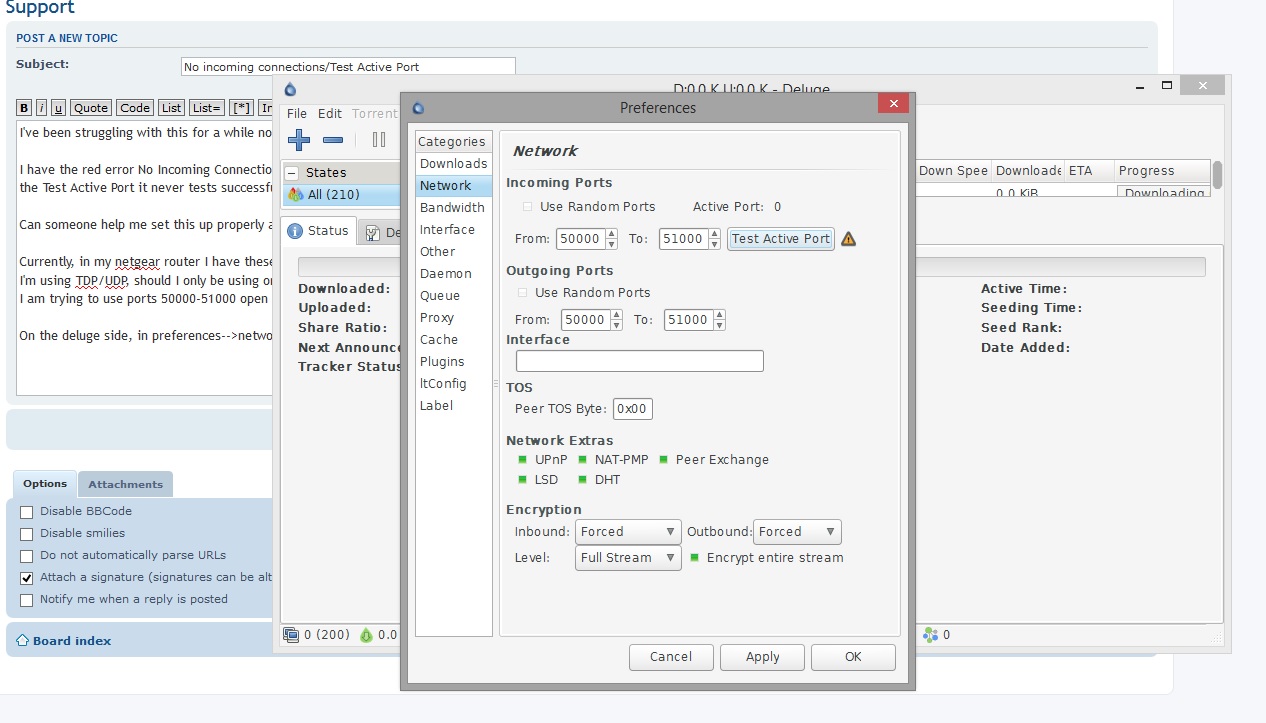Click the Test Active Port button

781,239
